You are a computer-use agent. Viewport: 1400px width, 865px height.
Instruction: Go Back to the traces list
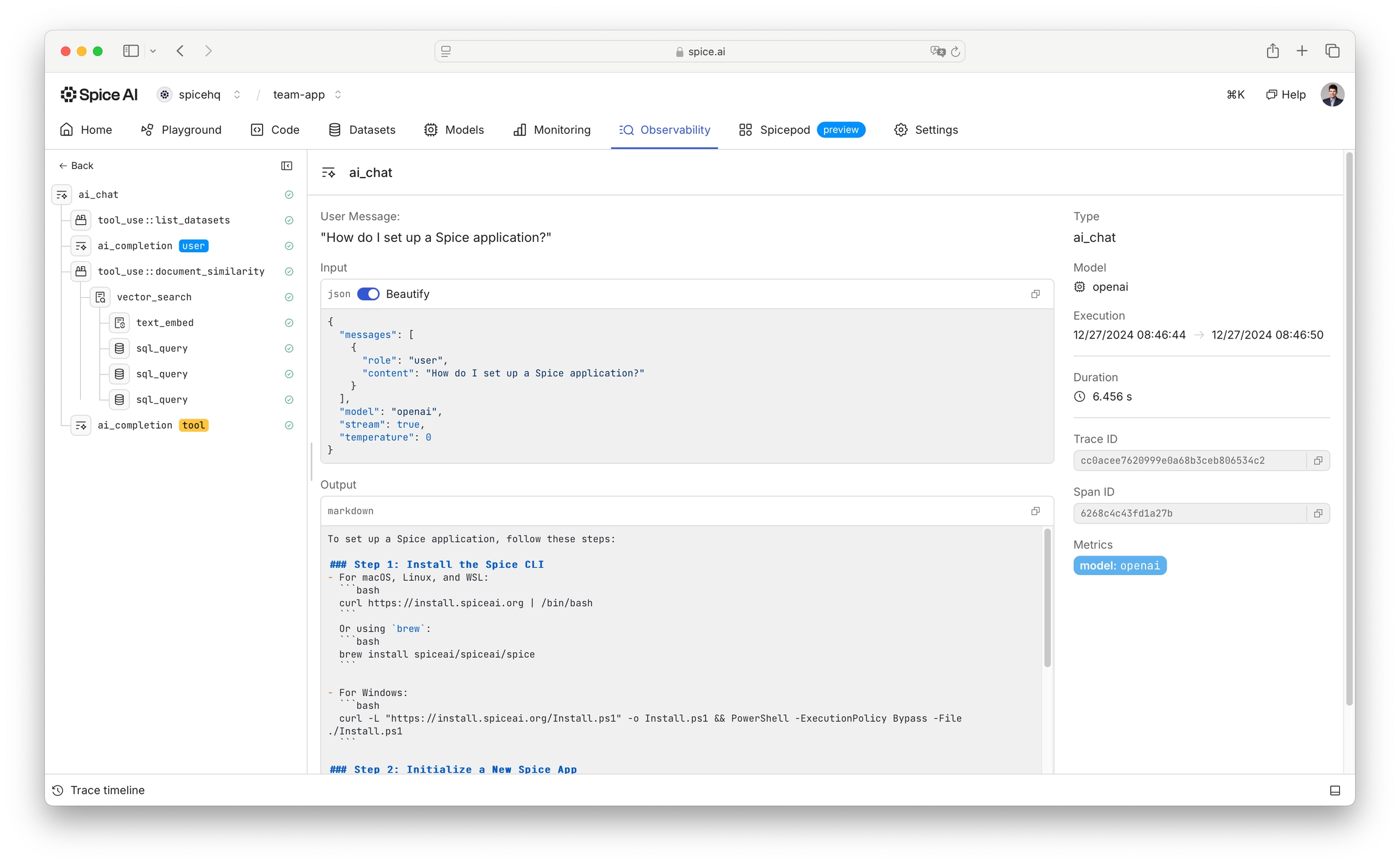76,166
